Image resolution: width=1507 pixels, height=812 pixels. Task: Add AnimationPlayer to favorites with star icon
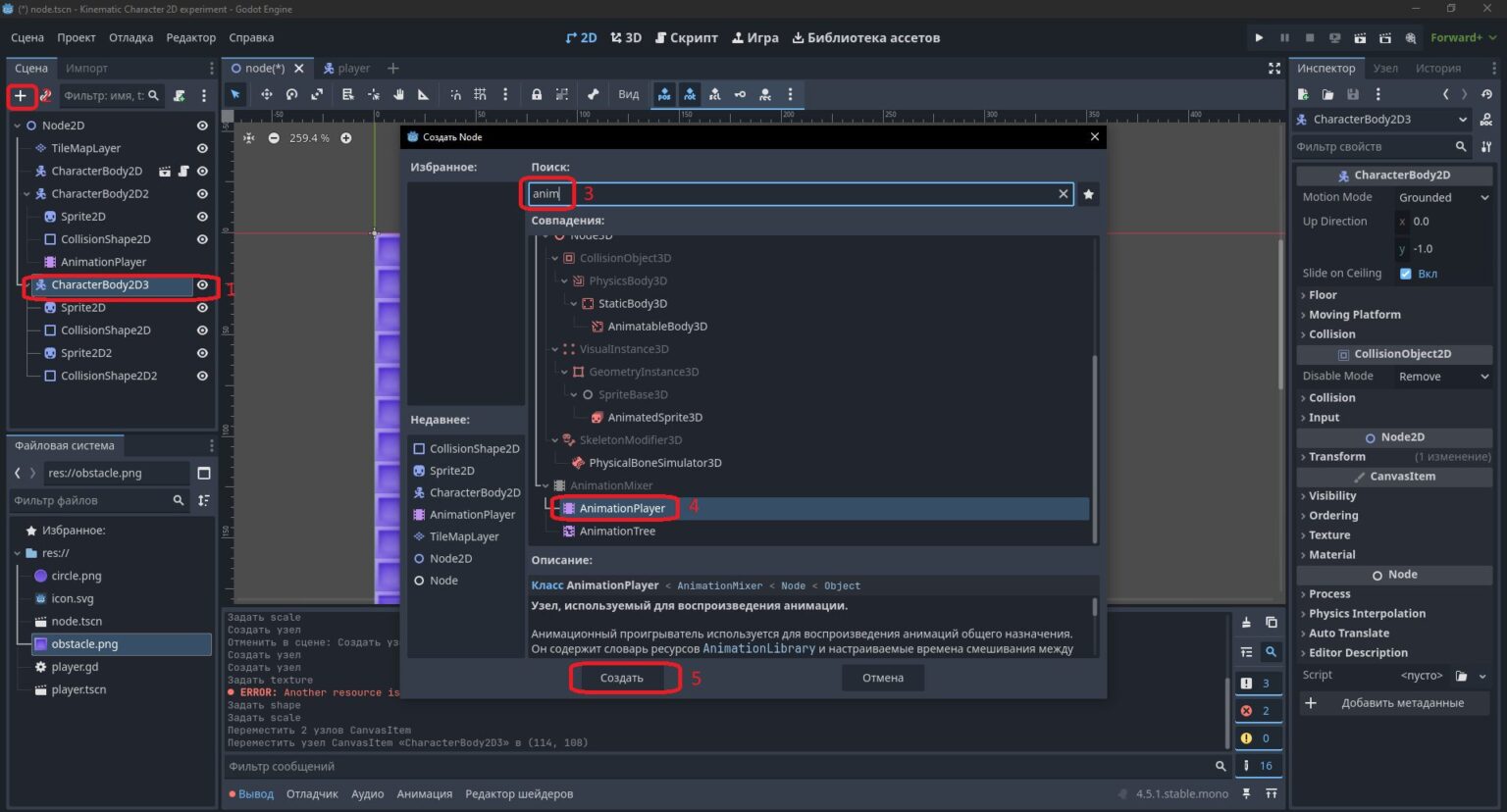[x=1088, y=194]
